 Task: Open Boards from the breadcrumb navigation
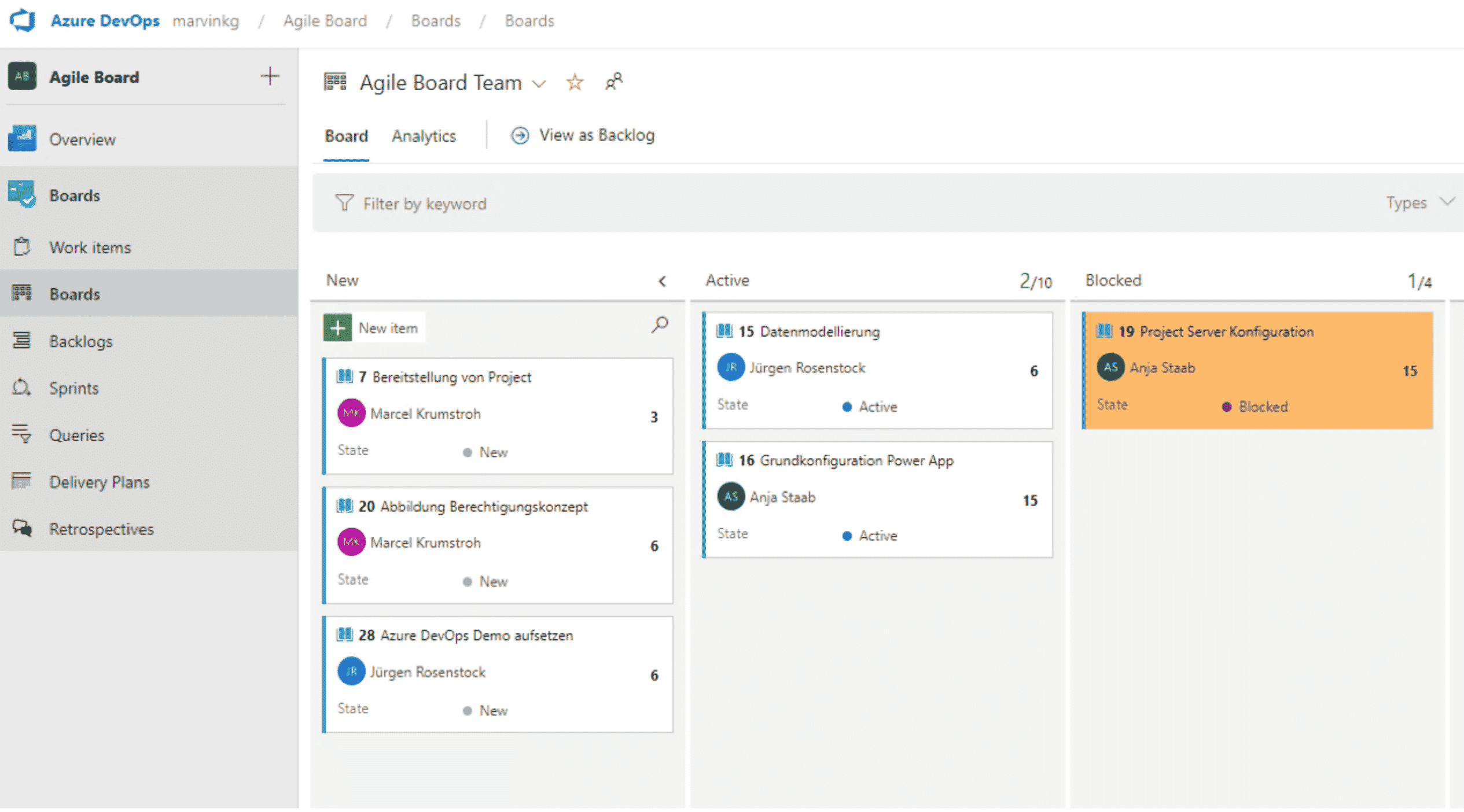pos(436,21)
